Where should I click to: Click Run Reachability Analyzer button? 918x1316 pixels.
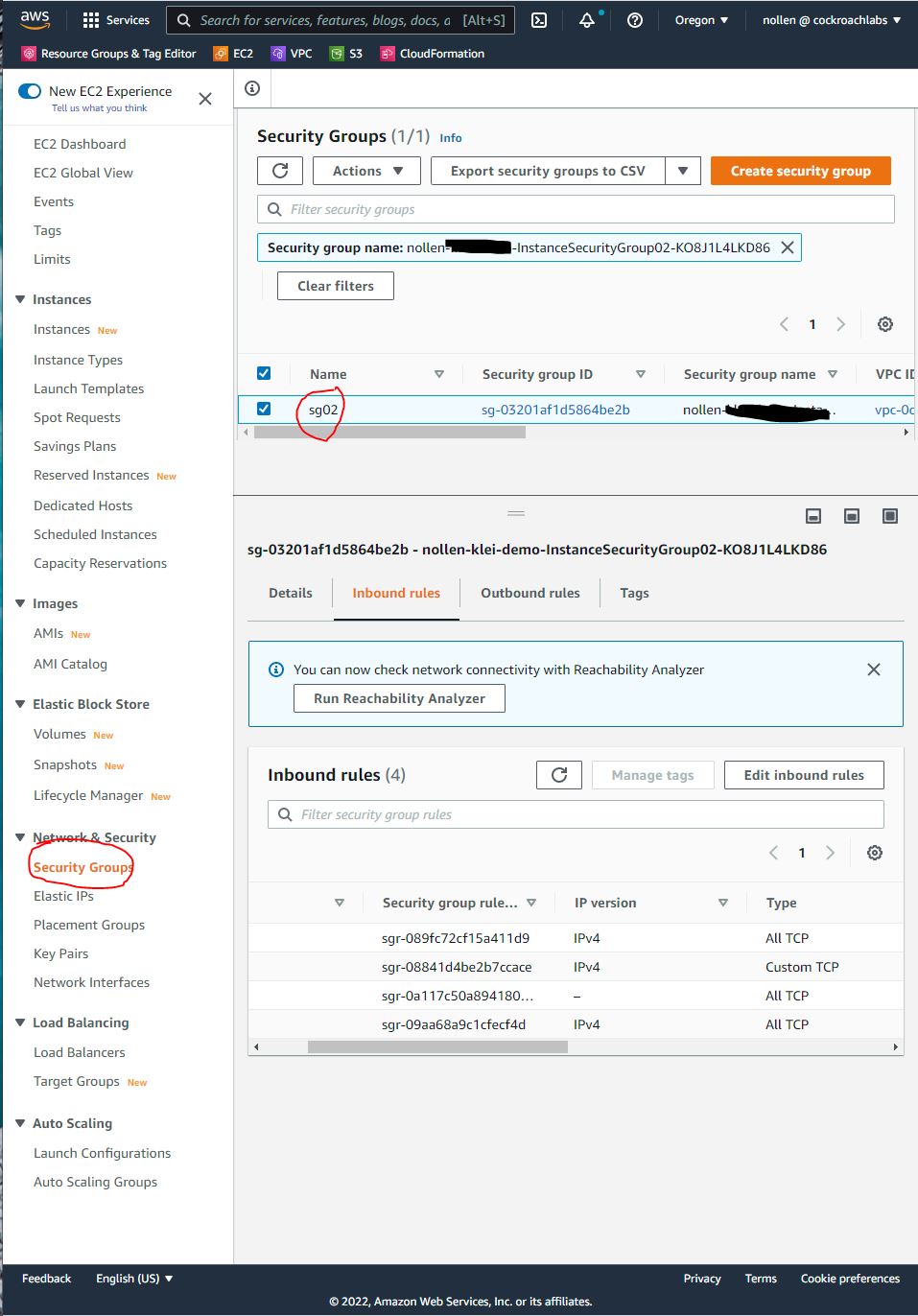click(x=399, y=698)
